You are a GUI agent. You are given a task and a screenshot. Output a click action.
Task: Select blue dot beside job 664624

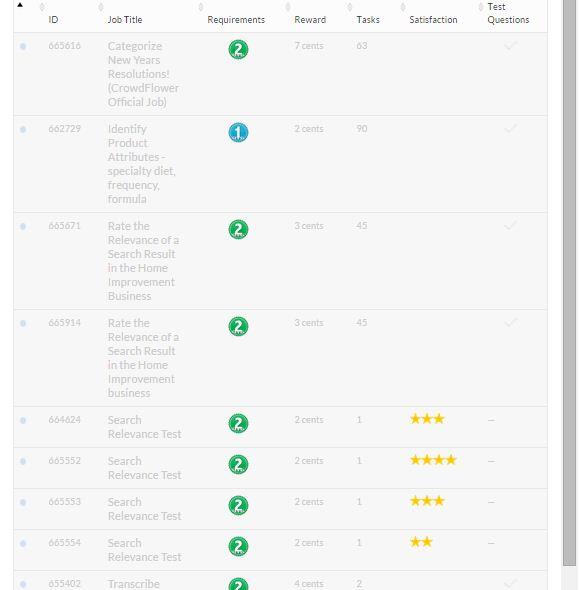pos(23,420)
